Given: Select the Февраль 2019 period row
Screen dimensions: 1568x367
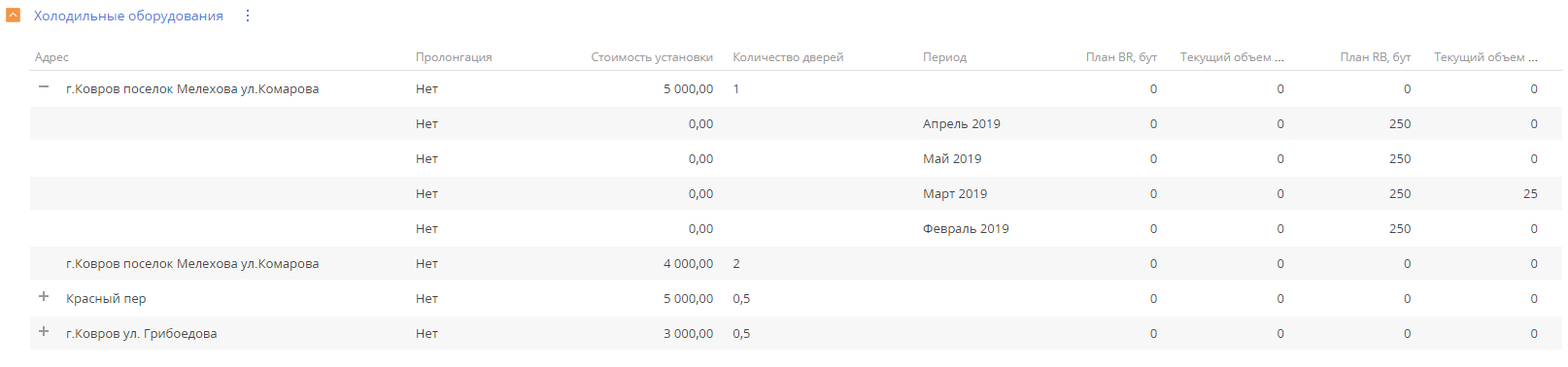Looking at the screenshot, I should click(796, 228).
